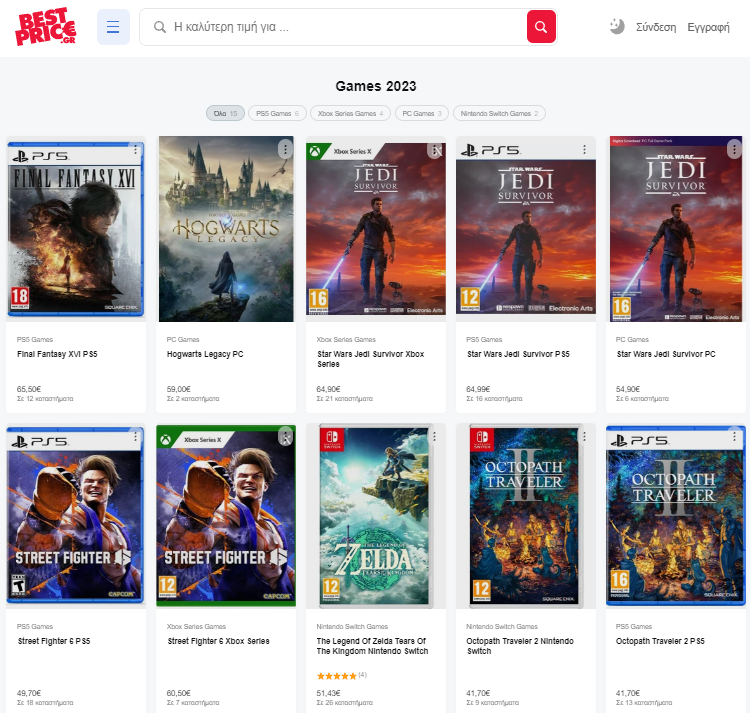
Task: Open the hamburger categories menu
Action: point(113,27)
